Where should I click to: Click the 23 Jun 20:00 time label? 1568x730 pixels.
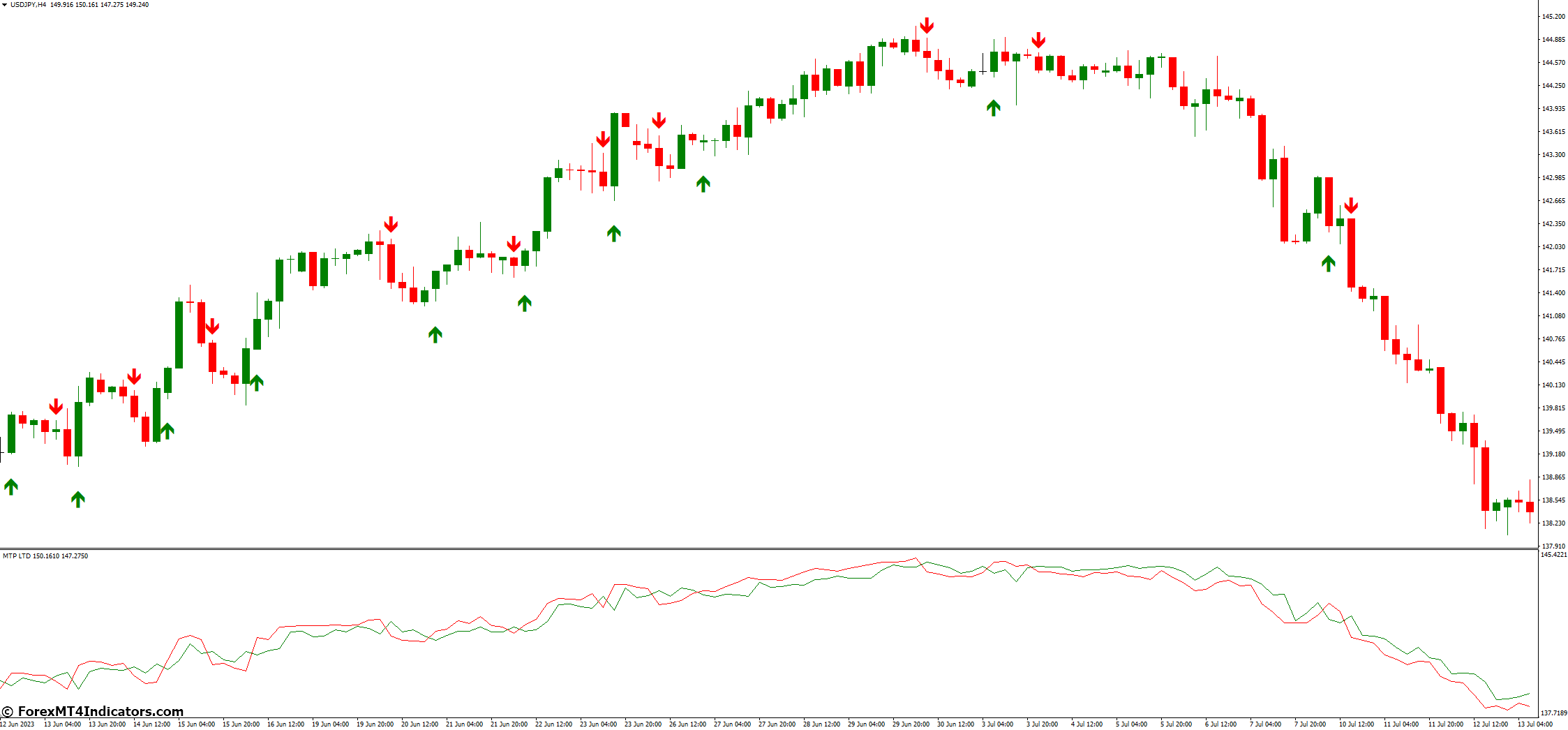(643, 724)
